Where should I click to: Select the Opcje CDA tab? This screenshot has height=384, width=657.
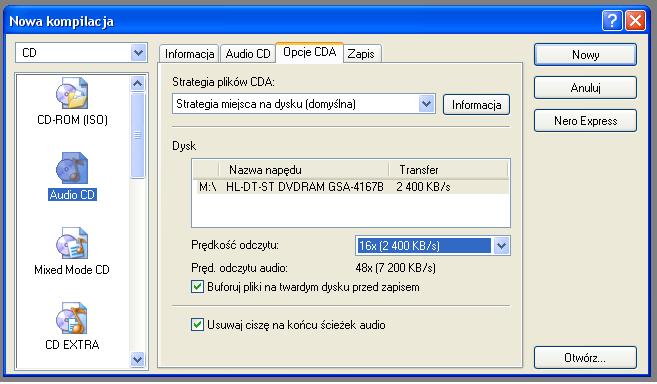(x=310, y=52)
